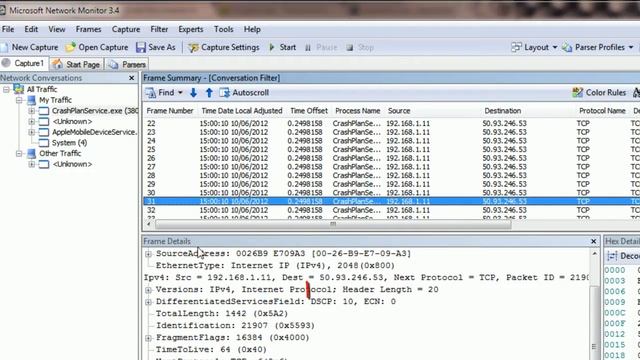Open the File menu
The width and height of the screenshot is (640, 360).
coord(8,29)
